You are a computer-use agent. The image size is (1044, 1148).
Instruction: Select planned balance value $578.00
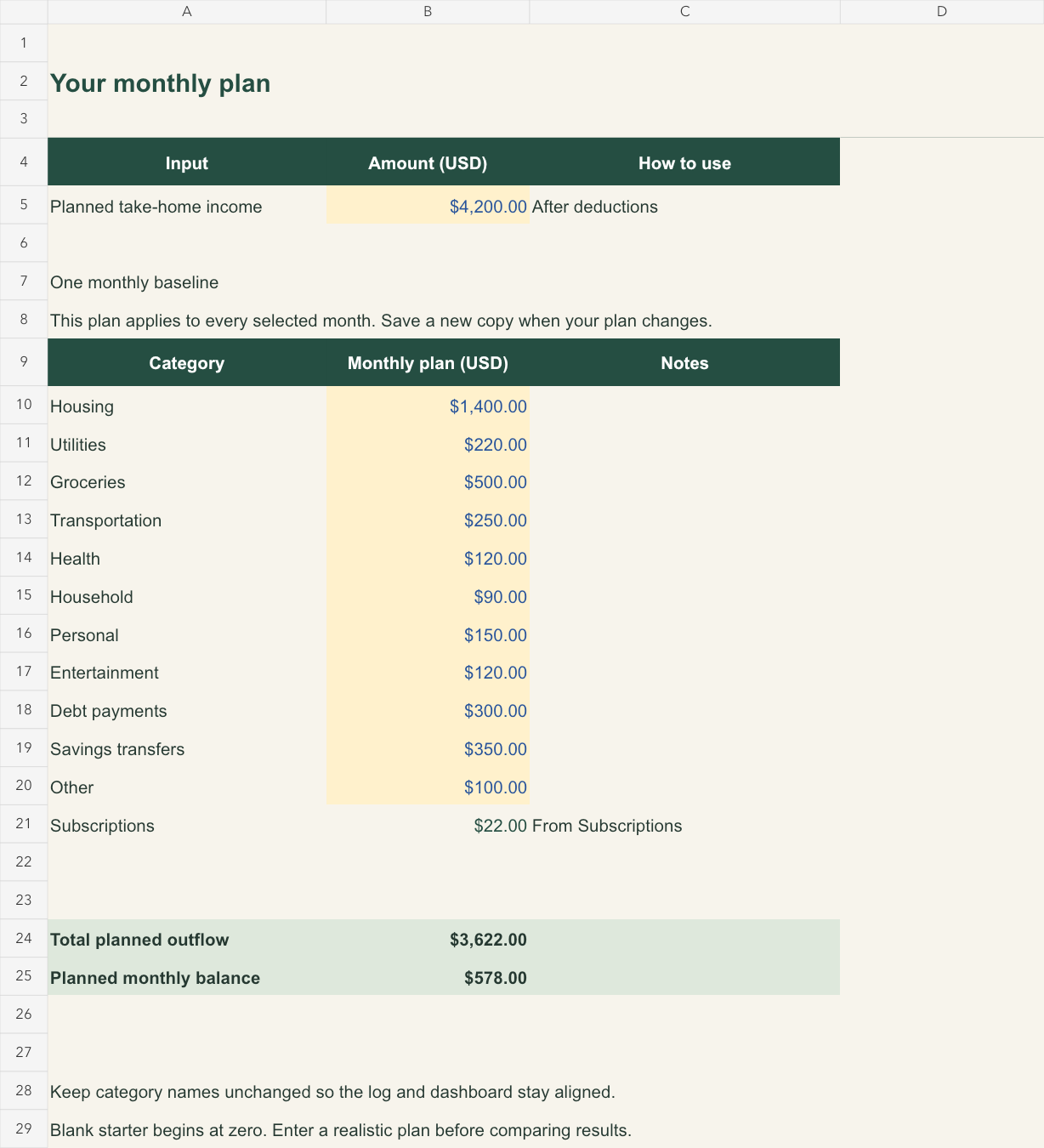[428, 977]
